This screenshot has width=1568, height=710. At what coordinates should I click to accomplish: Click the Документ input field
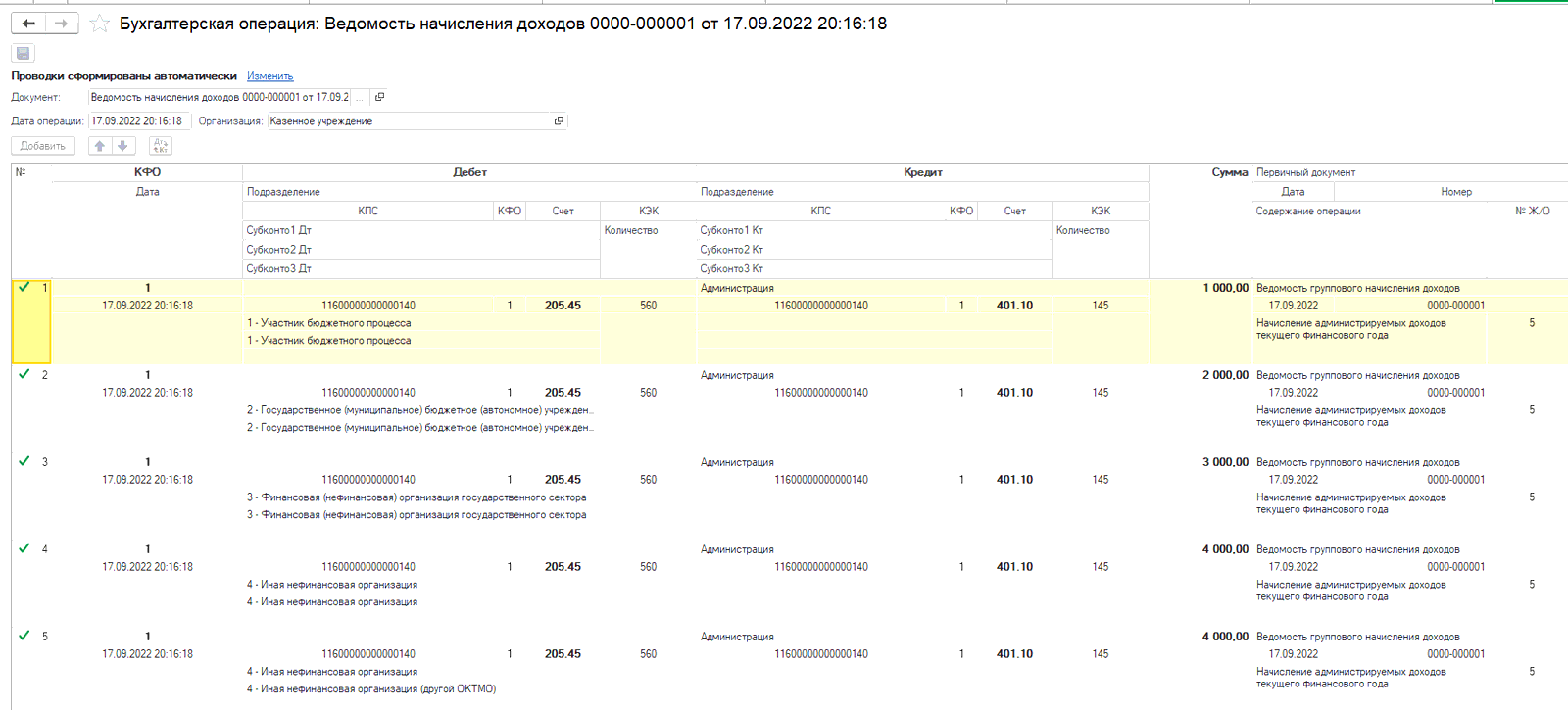tap(220, 97)
